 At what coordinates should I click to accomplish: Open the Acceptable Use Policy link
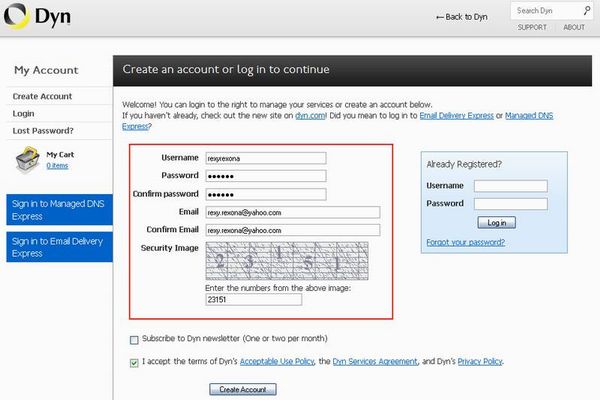pos(277,361)
